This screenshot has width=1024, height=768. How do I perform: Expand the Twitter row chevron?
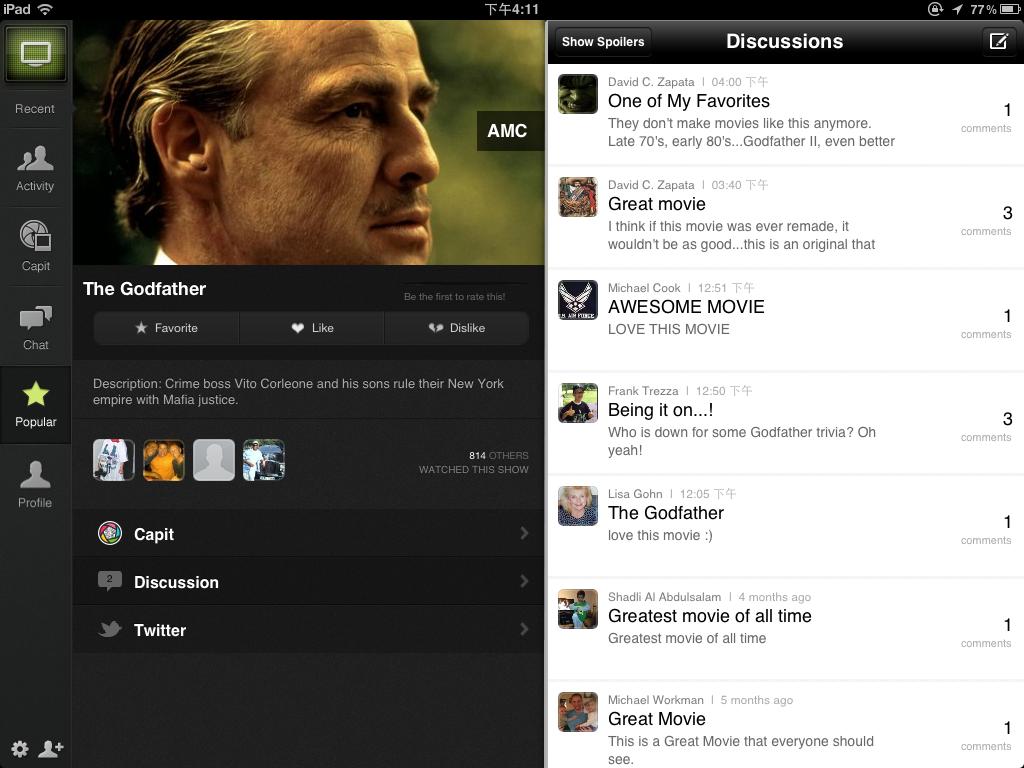[524, 629]
